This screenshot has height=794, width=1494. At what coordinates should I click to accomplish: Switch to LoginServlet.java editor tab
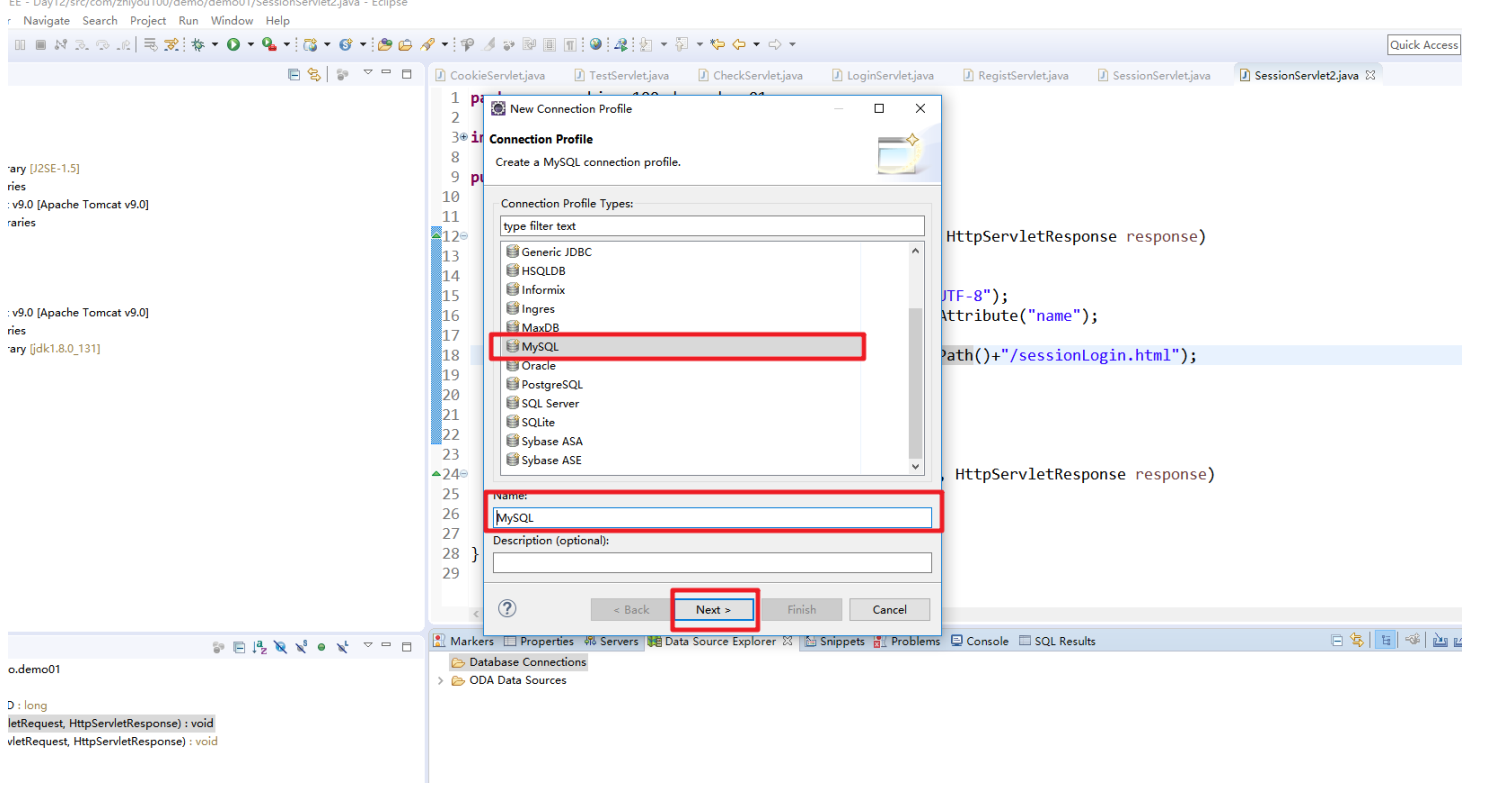click(x=882, y=75)
